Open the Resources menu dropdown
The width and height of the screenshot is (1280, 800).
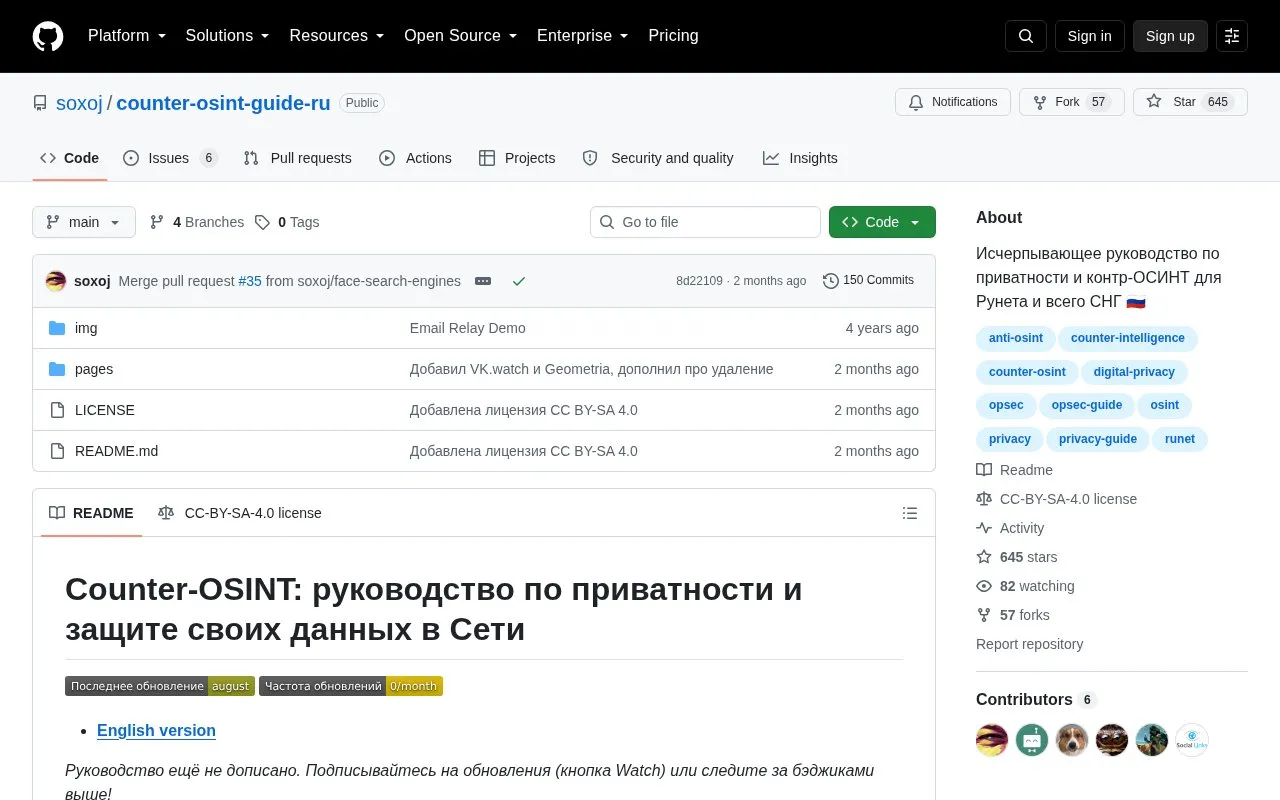click(x=337, y=36)
